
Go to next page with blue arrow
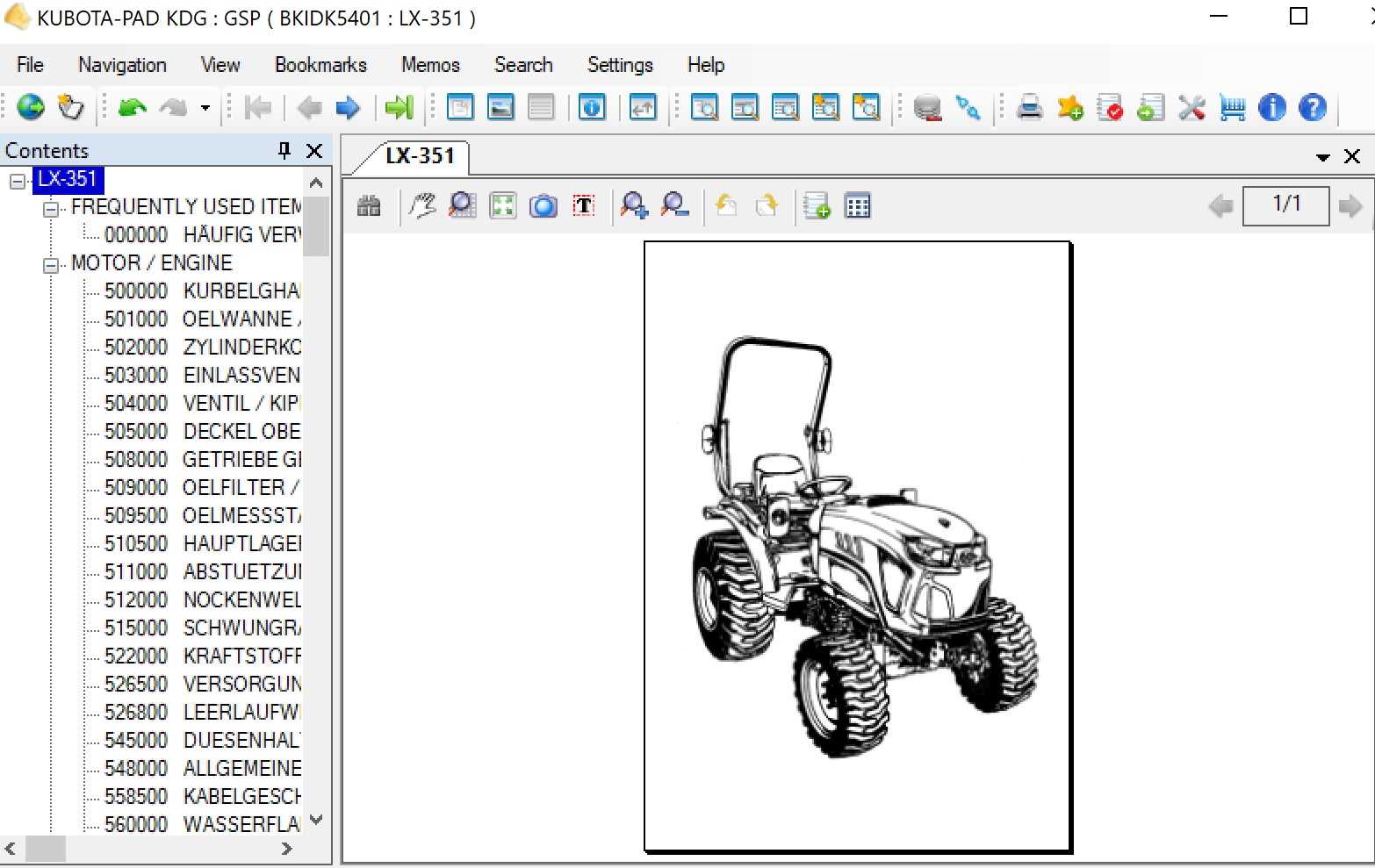(349, 108)
